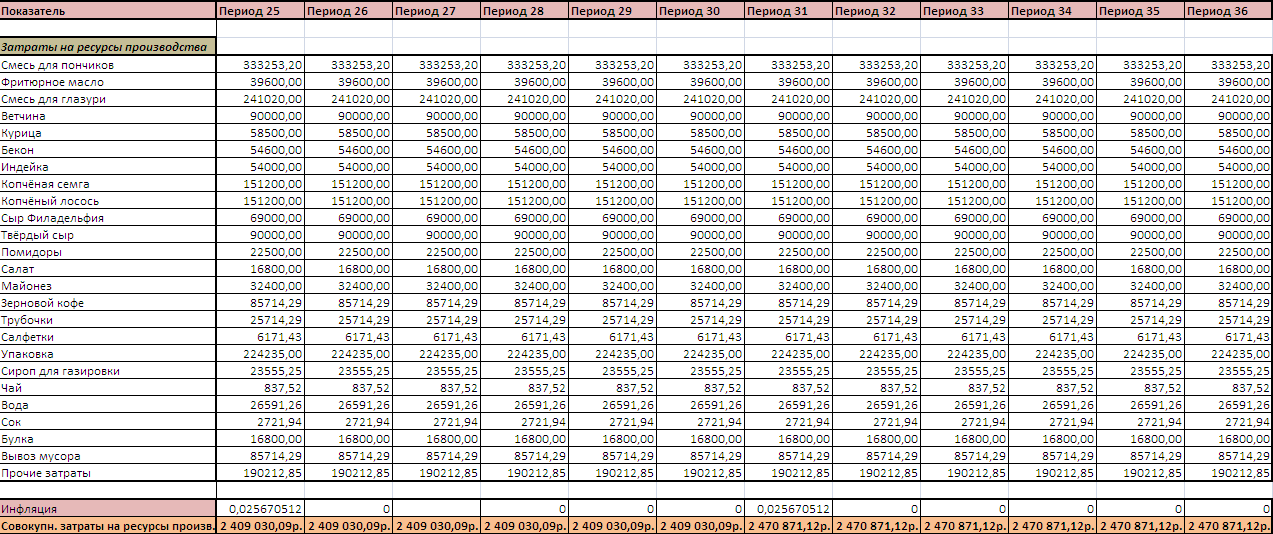Click Чай value 837,52 in Период 27
The height and width of the screenshot is (534, 1273).
[436, 388]
